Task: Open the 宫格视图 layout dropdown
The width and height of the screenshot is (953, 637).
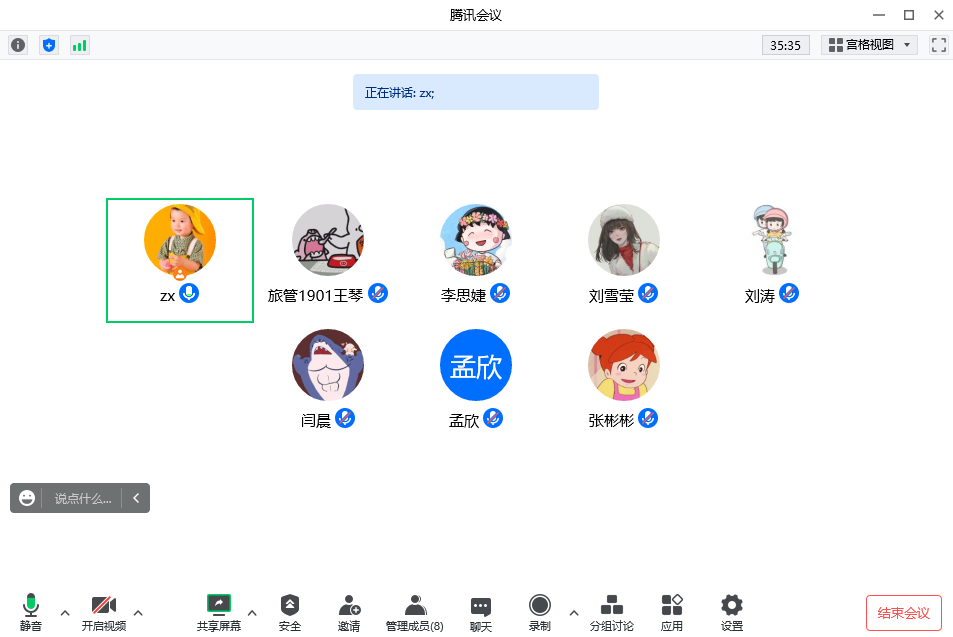Action: tap(869, 45)
